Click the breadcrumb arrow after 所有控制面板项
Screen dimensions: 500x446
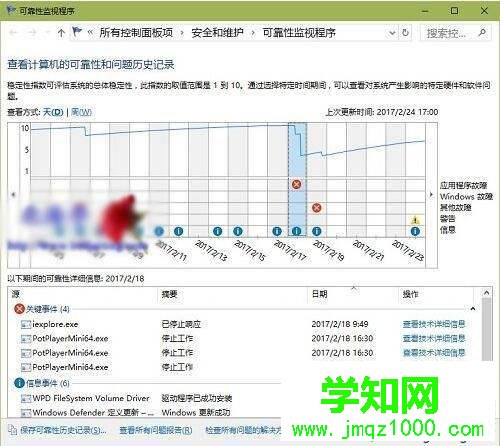(x=182, y=33)
